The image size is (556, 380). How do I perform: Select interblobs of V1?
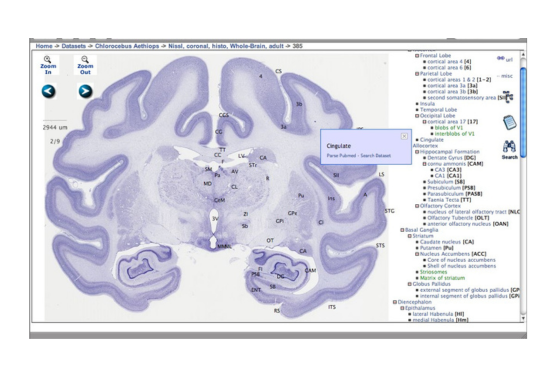(x=455, y=134)
